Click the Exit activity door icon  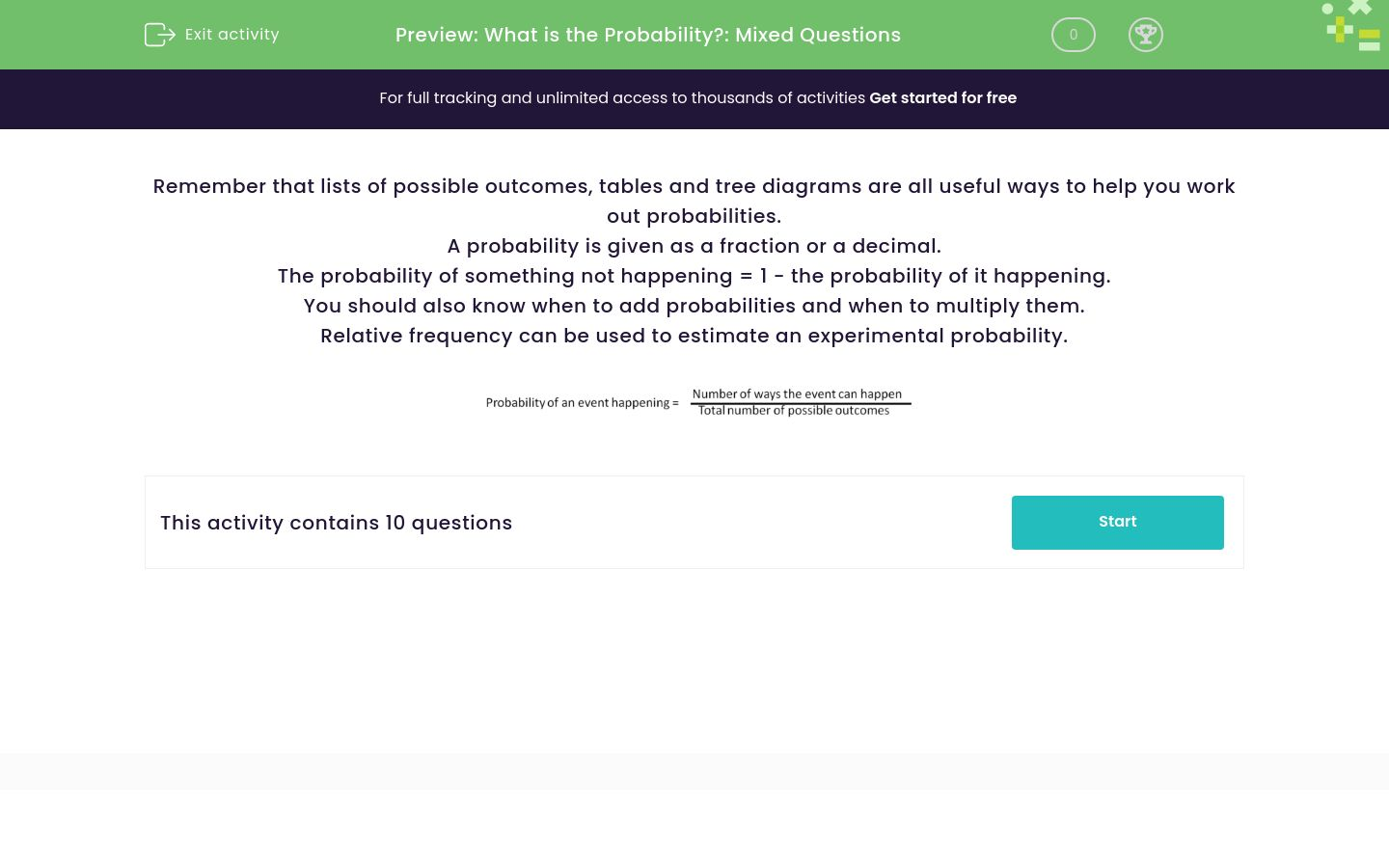[x=159, y=35]
